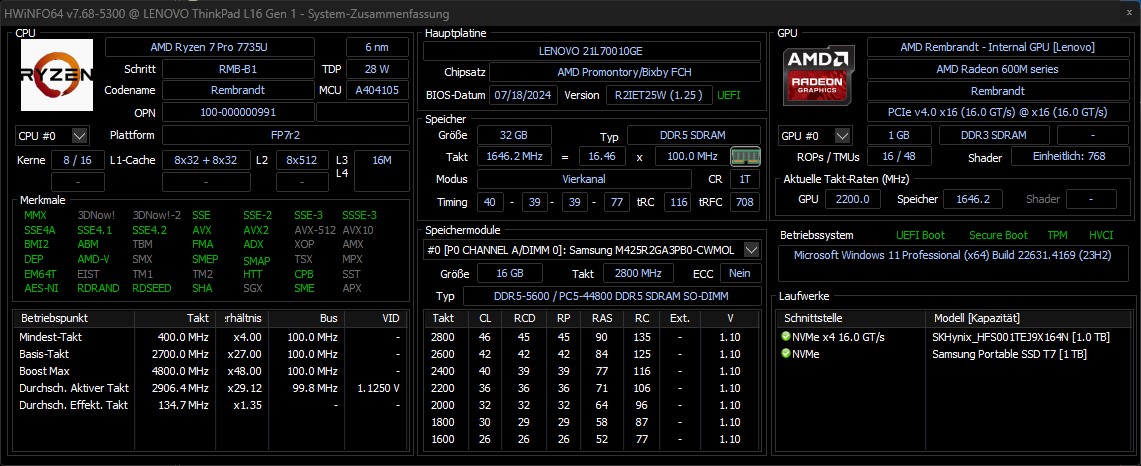Click the Secure Boot status label

pos(998,235)
